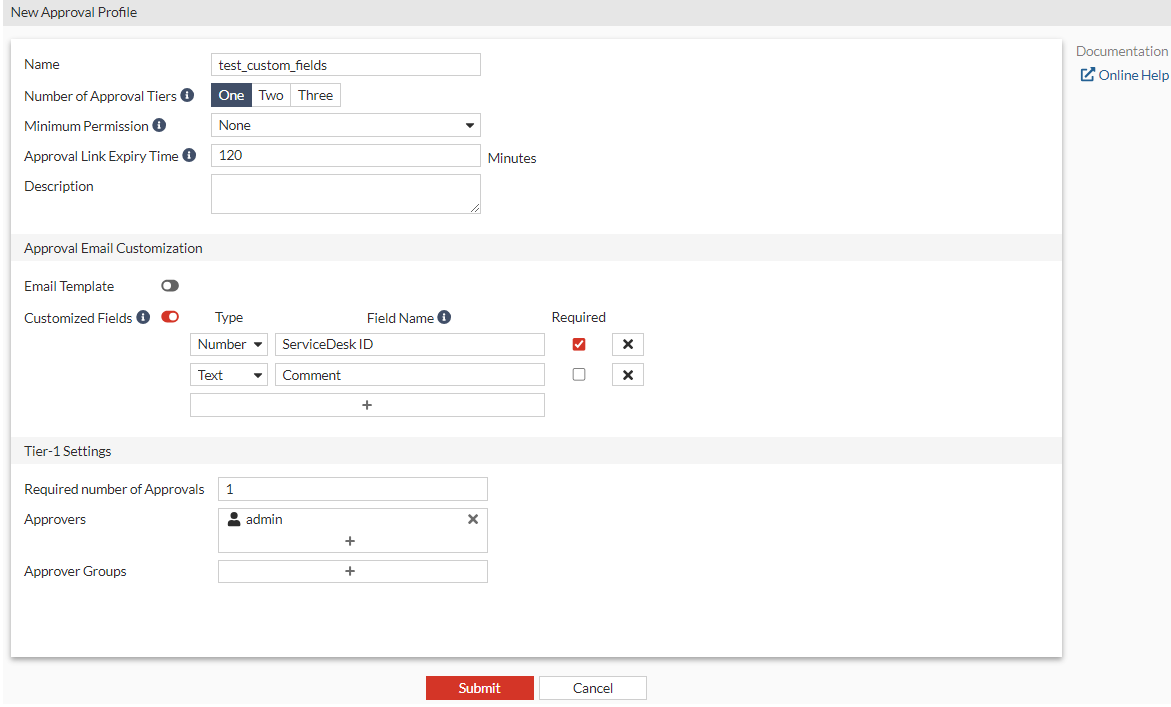Screen dimensions: 1171x707
Task: Enable the Email Template toggle
Action: pyautogui.click(x=169, y=285)
